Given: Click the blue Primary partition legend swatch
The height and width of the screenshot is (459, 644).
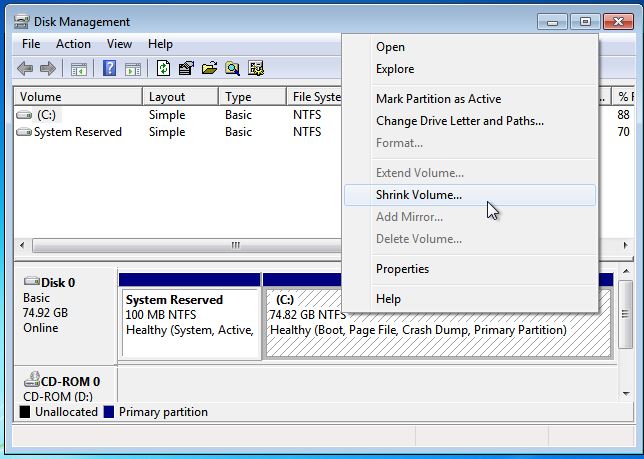Looking at the screenshot, I should 109,412.
